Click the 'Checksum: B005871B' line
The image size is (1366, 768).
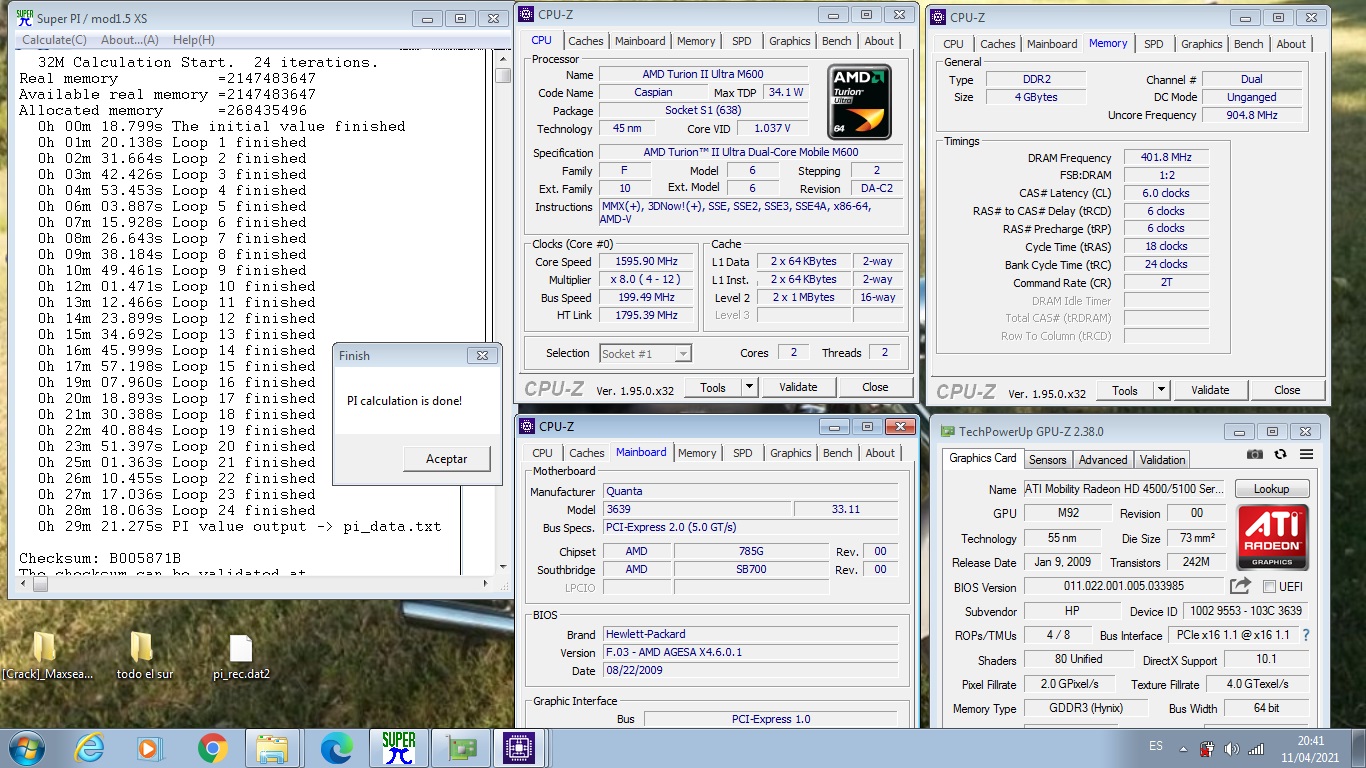pyautogui.click(x=100, y=558)
